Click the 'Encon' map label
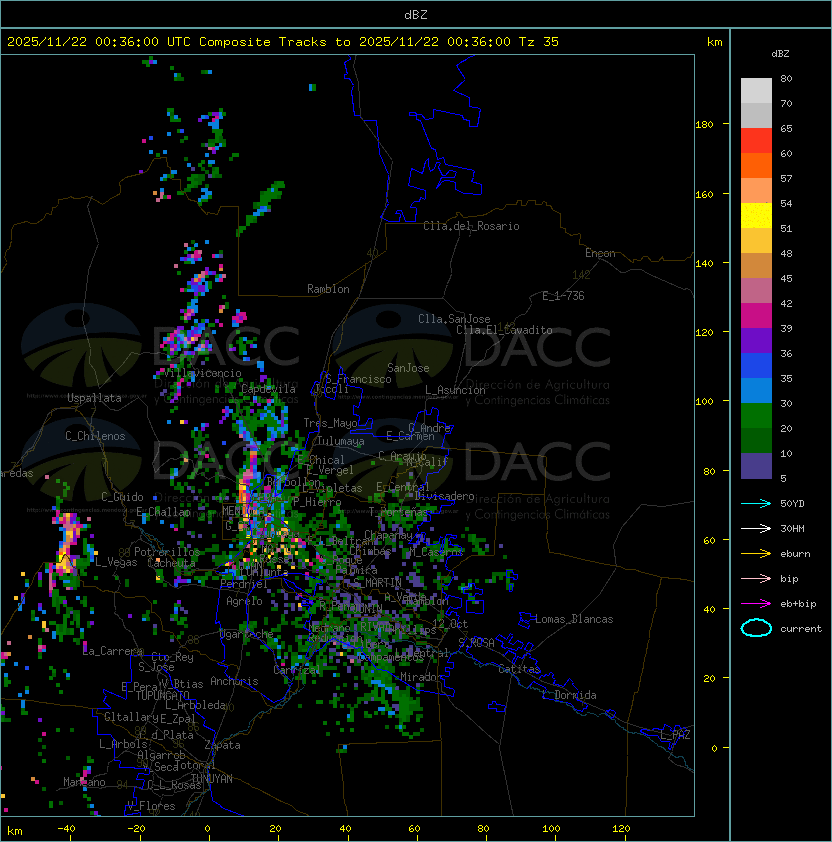This screenshot has width=832, height=842. (x=600, y=253)
